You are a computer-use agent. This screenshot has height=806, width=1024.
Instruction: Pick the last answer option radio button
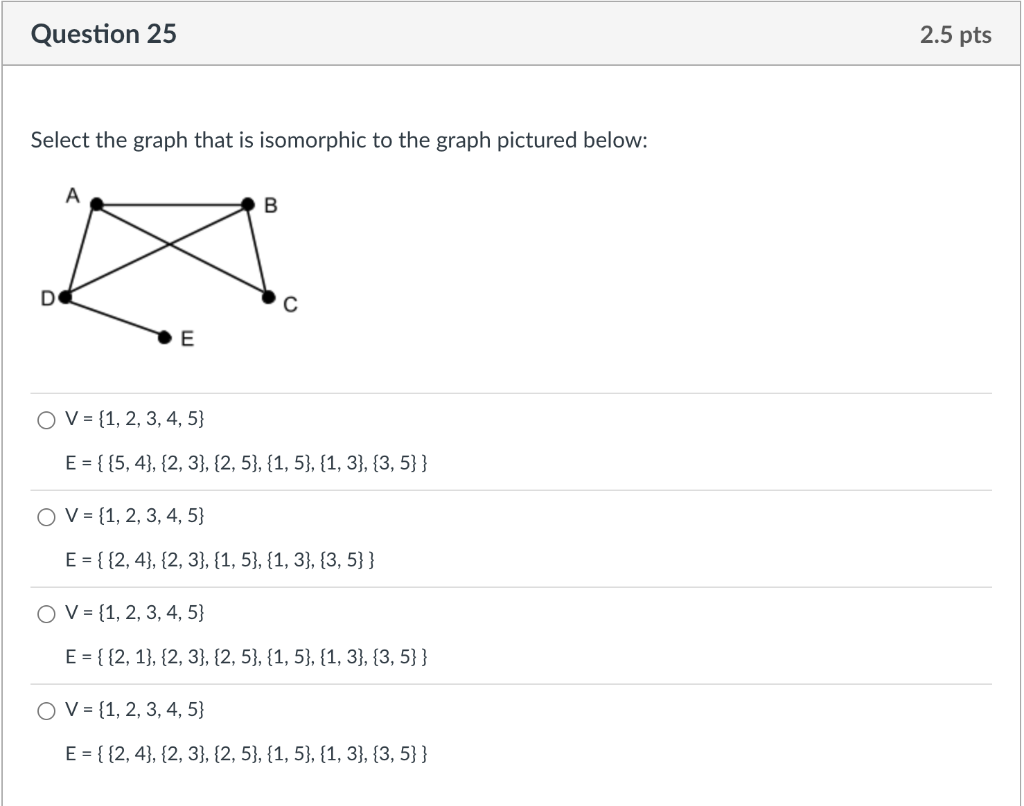[x=46, y=711]
